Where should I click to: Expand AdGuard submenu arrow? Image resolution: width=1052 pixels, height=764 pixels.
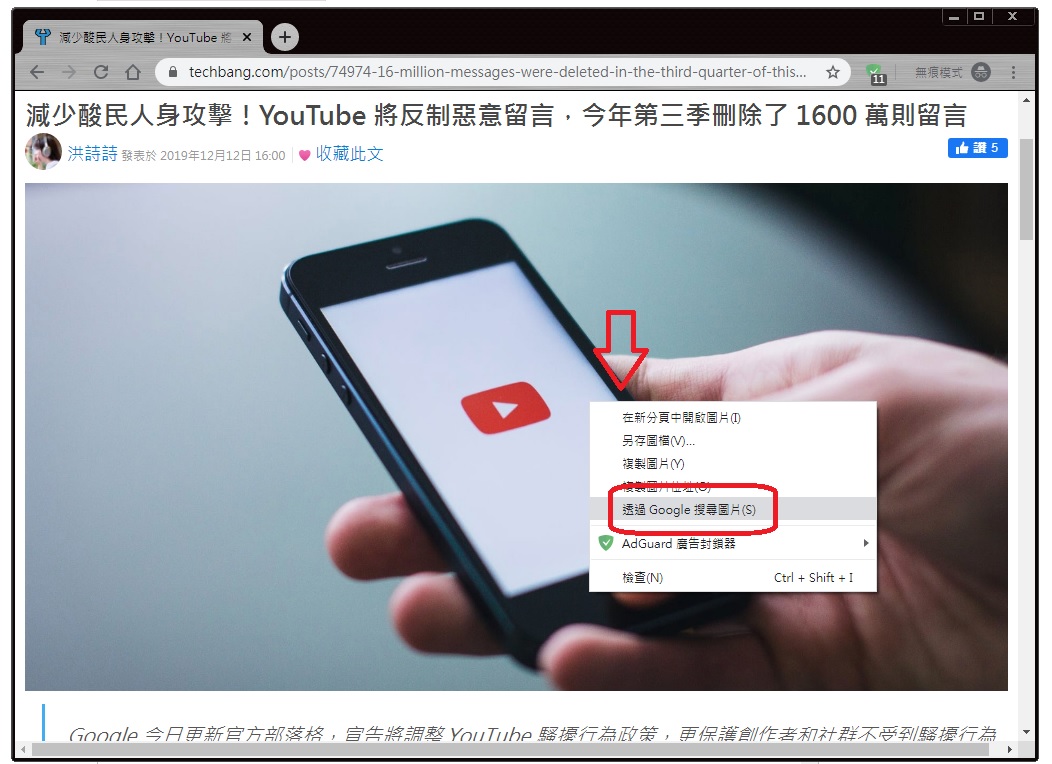[x=865, y=543]
